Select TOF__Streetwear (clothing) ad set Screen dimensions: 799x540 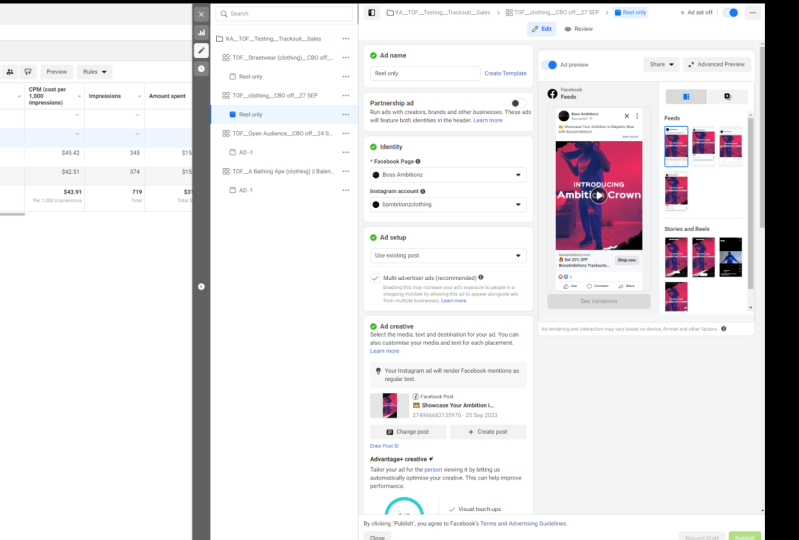point(282,58)
